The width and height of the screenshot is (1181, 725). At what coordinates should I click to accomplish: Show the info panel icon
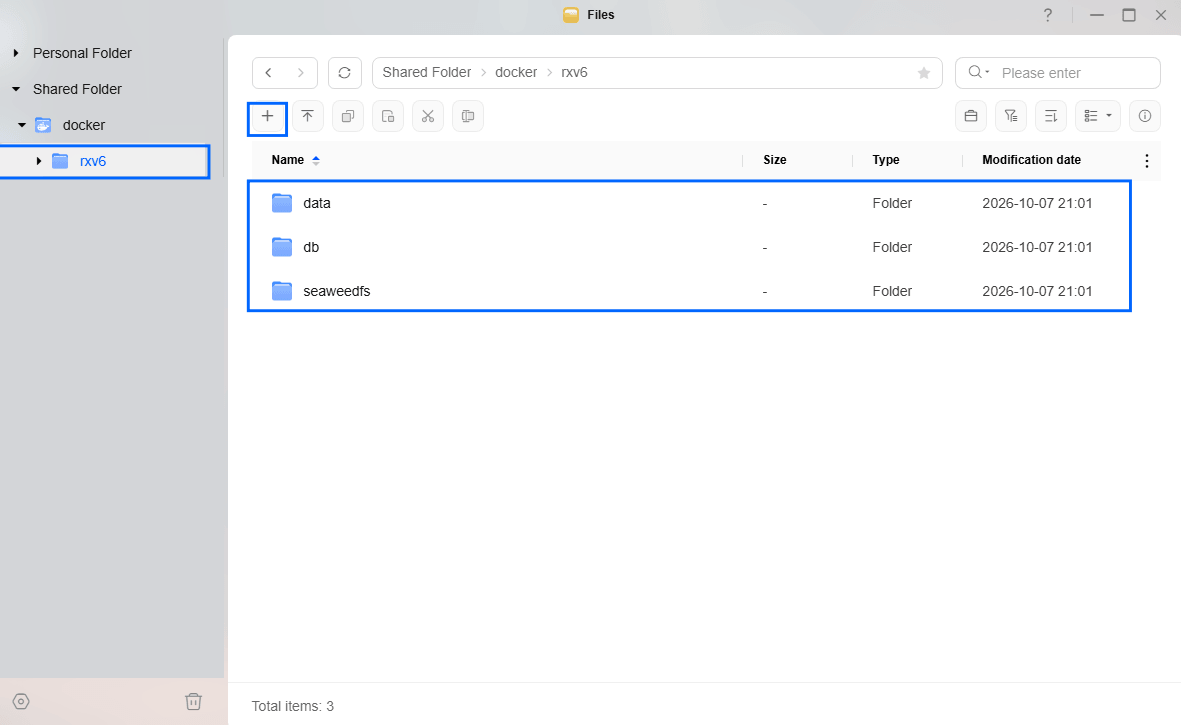pyautogui.click(x=1145, y=116)
